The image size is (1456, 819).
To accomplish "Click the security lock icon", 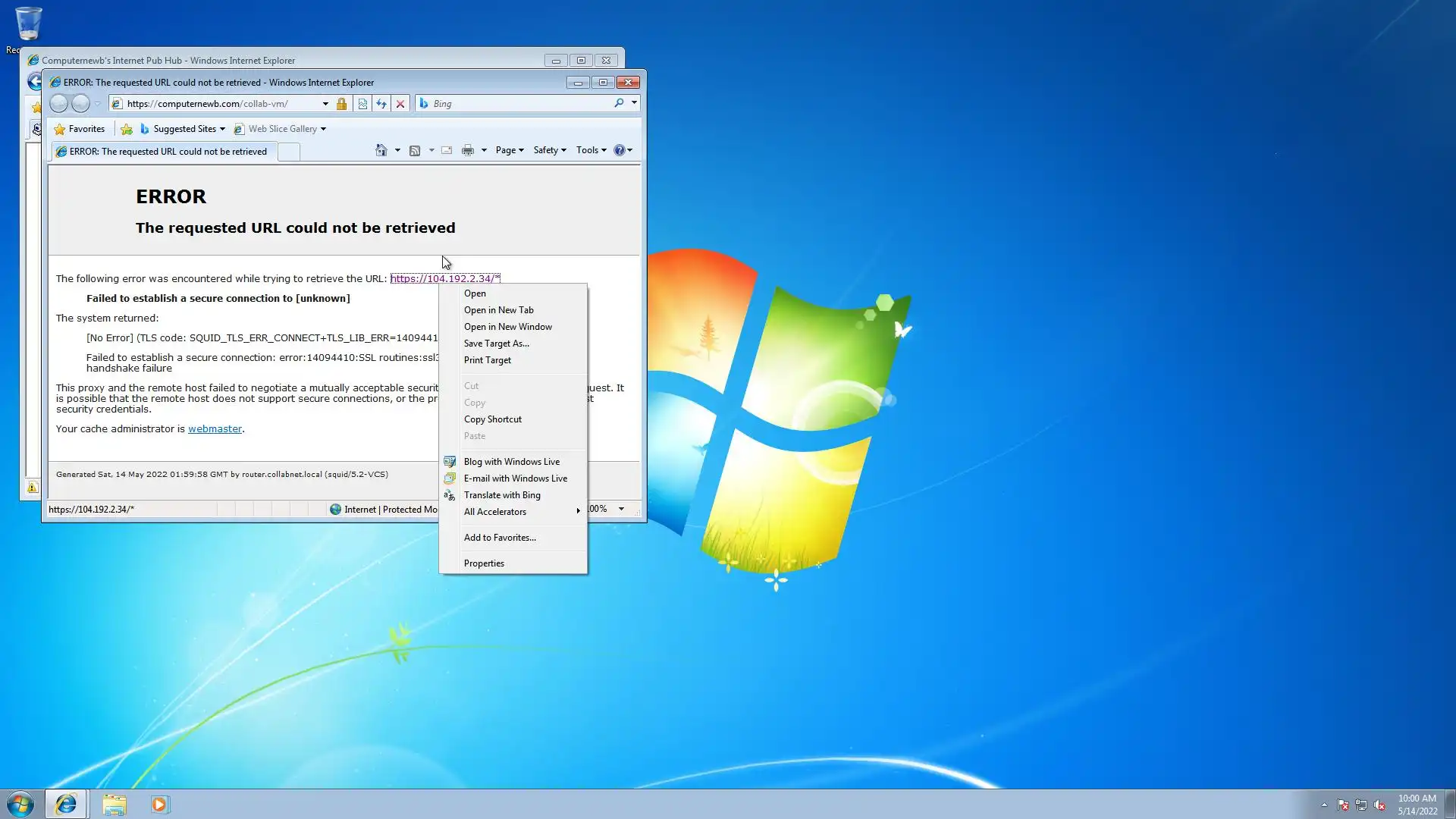I will (342, 104).
